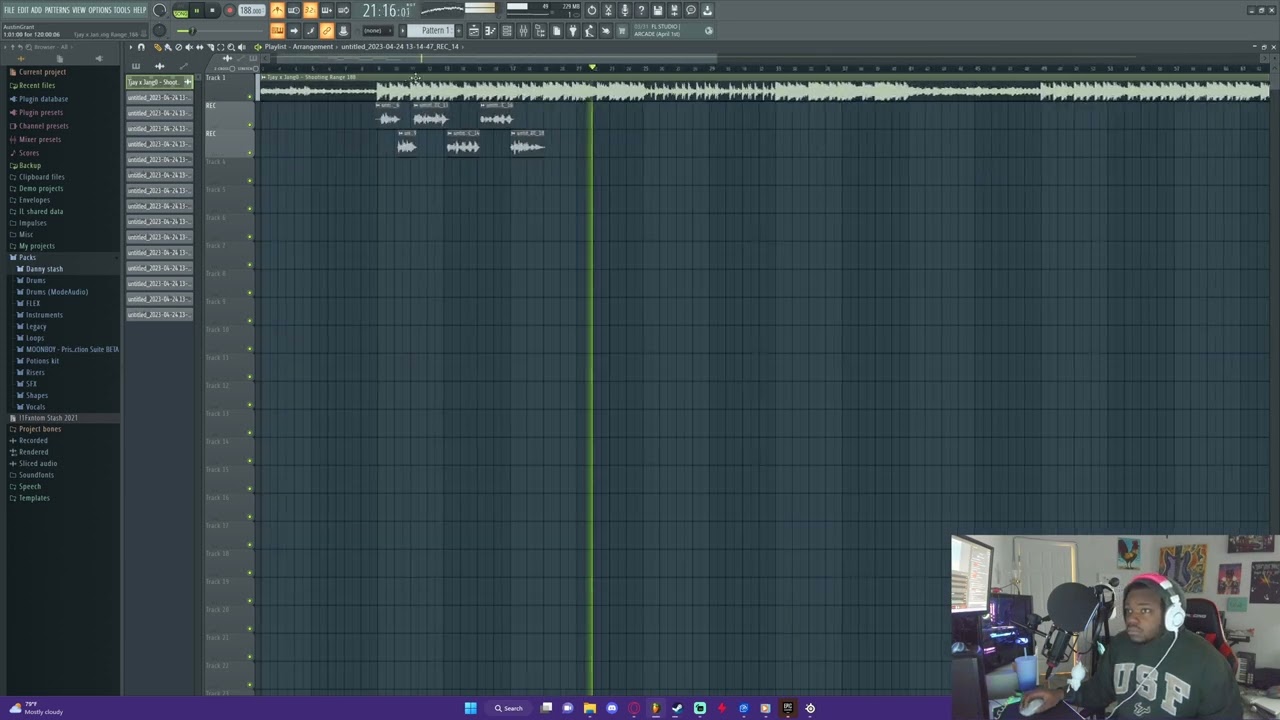The height and width of the screenshot is (720, 1280).
Task: Stop playback with the transport stop button
Action: point(212,11)
